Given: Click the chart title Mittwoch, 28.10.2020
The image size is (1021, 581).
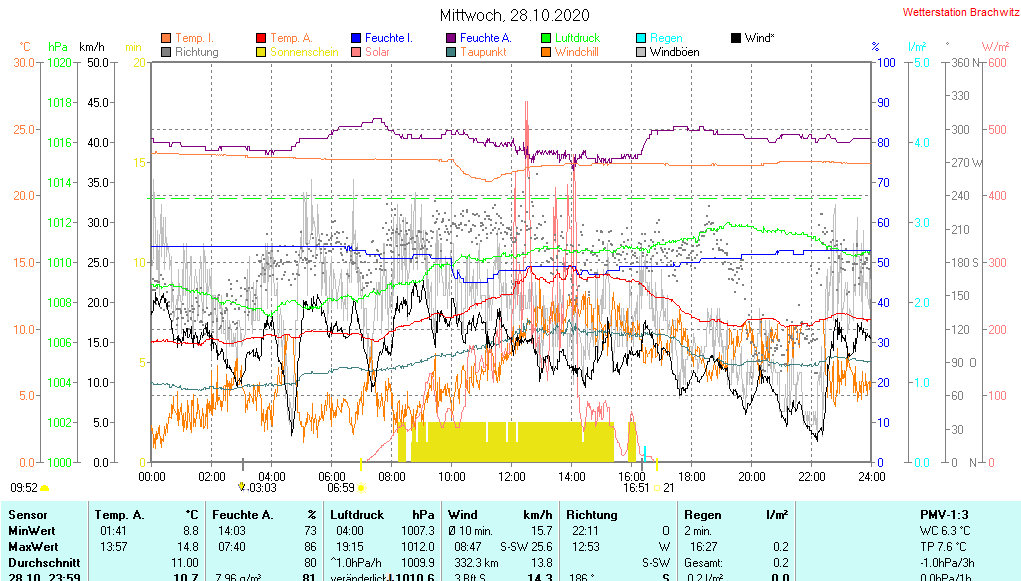Looking at the screenshot, I should tap(515, 15).
